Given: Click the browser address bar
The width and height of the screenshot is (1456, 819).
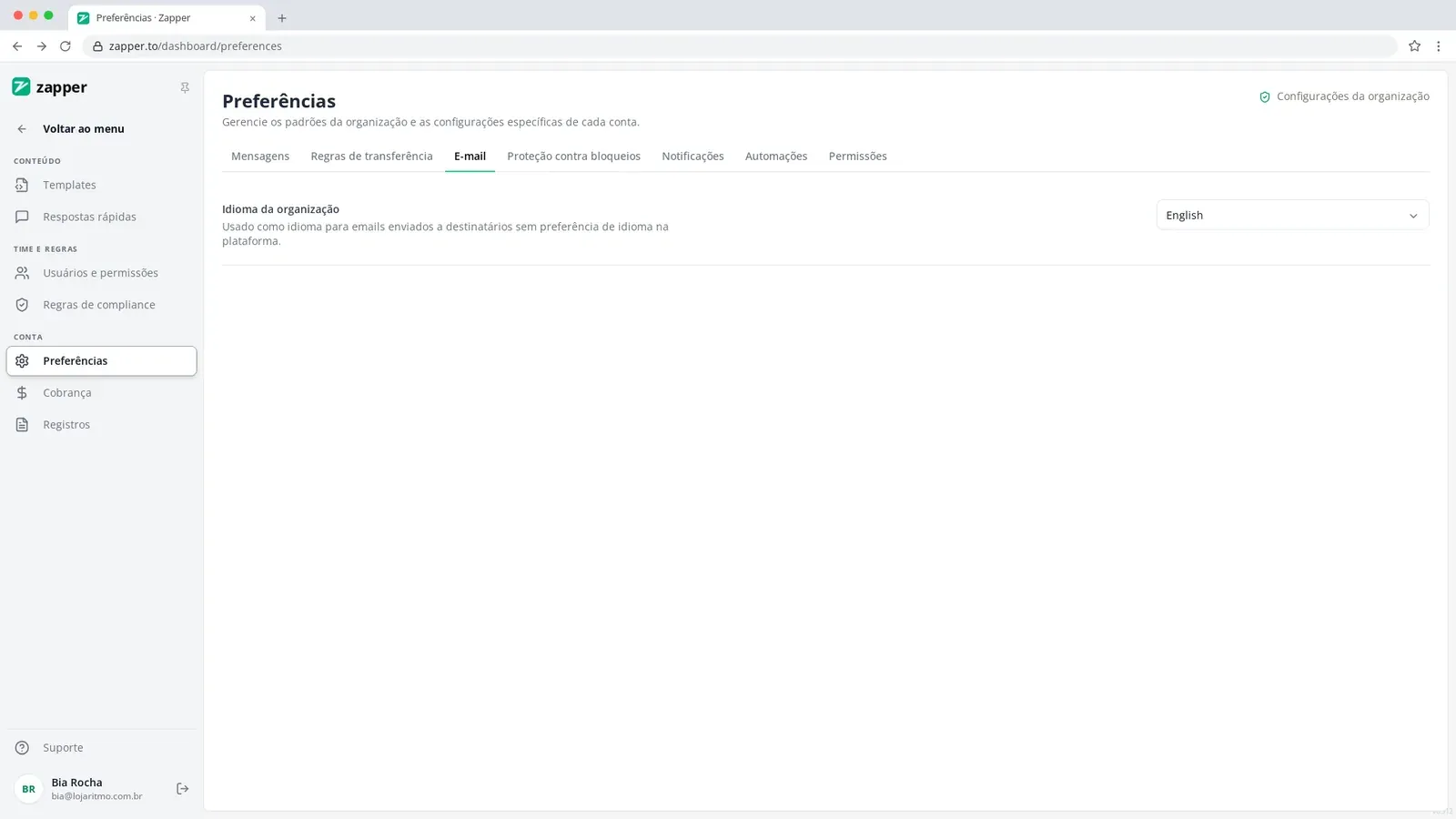Looking at the screenshot, I should tap(739, 46).
